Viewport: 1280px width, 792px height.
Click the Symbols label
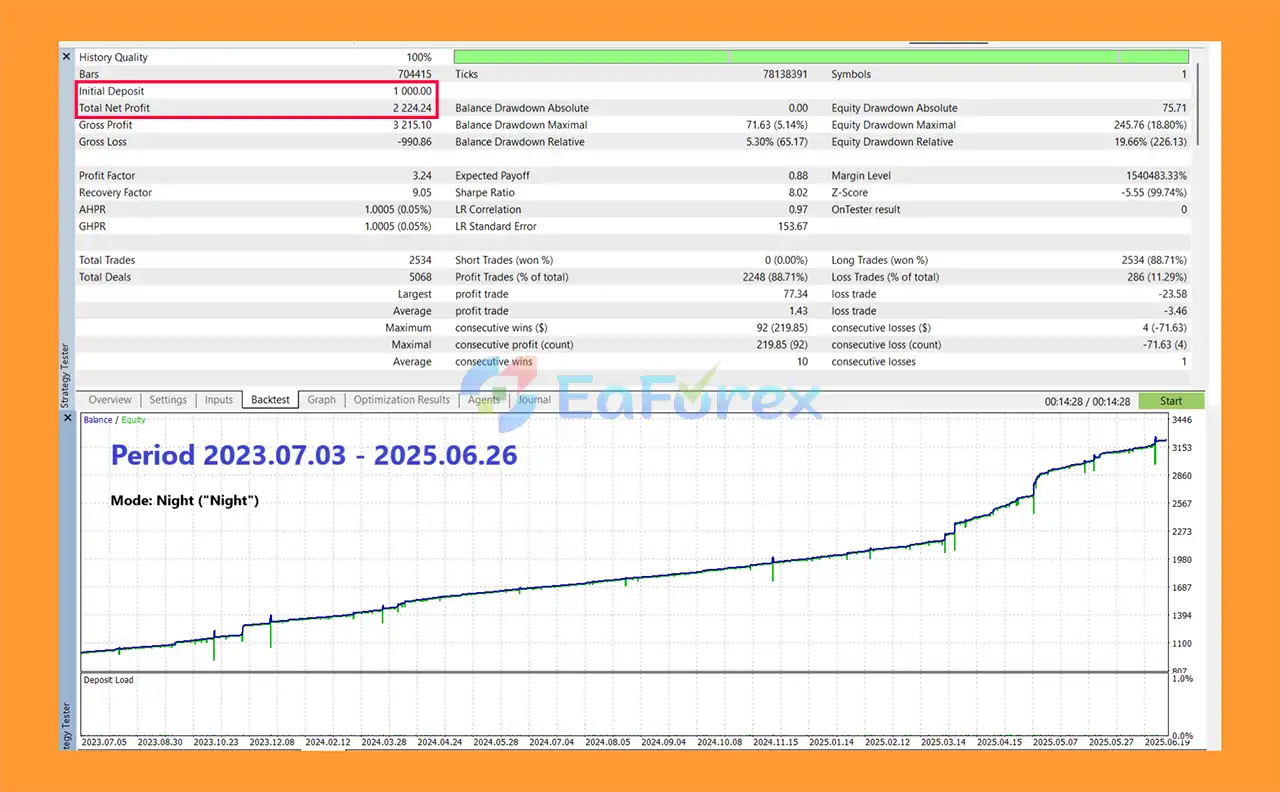coord(851,74)
